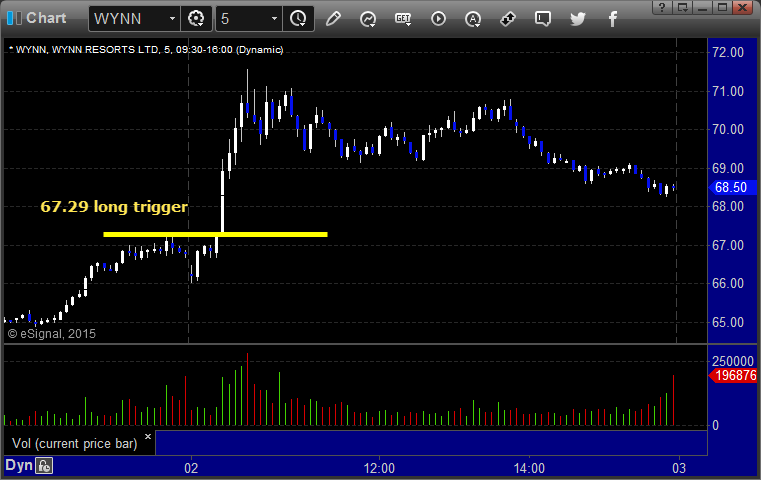Image resolution: width=761 pixels, height=480 pixels.
Task: Open the symbol settings gear menu
Action: pyautogui.click(x=196, y=19)
